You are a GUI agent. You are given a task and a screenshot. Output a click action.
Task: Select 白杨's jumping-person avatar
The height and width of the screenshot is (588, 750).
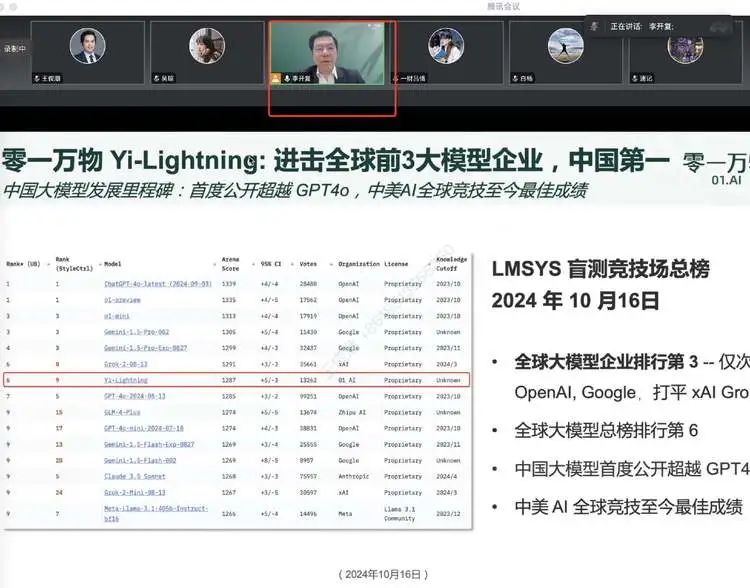[x=565, y=46]
